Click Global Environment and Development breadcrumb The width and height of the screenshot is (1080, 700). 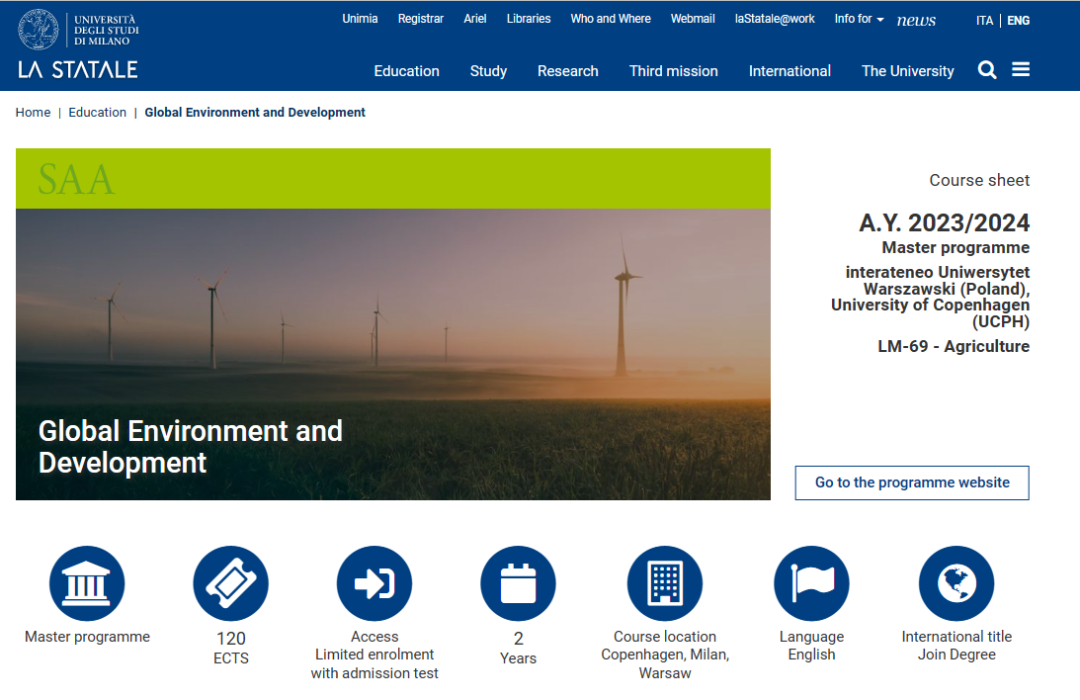tap(255, 112)
